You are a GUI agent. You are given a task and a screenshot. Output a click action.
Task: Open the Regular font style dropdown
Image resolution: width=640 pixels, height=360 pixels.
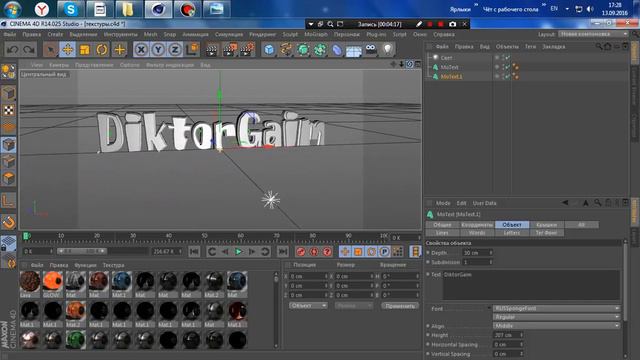coord(556,317)
